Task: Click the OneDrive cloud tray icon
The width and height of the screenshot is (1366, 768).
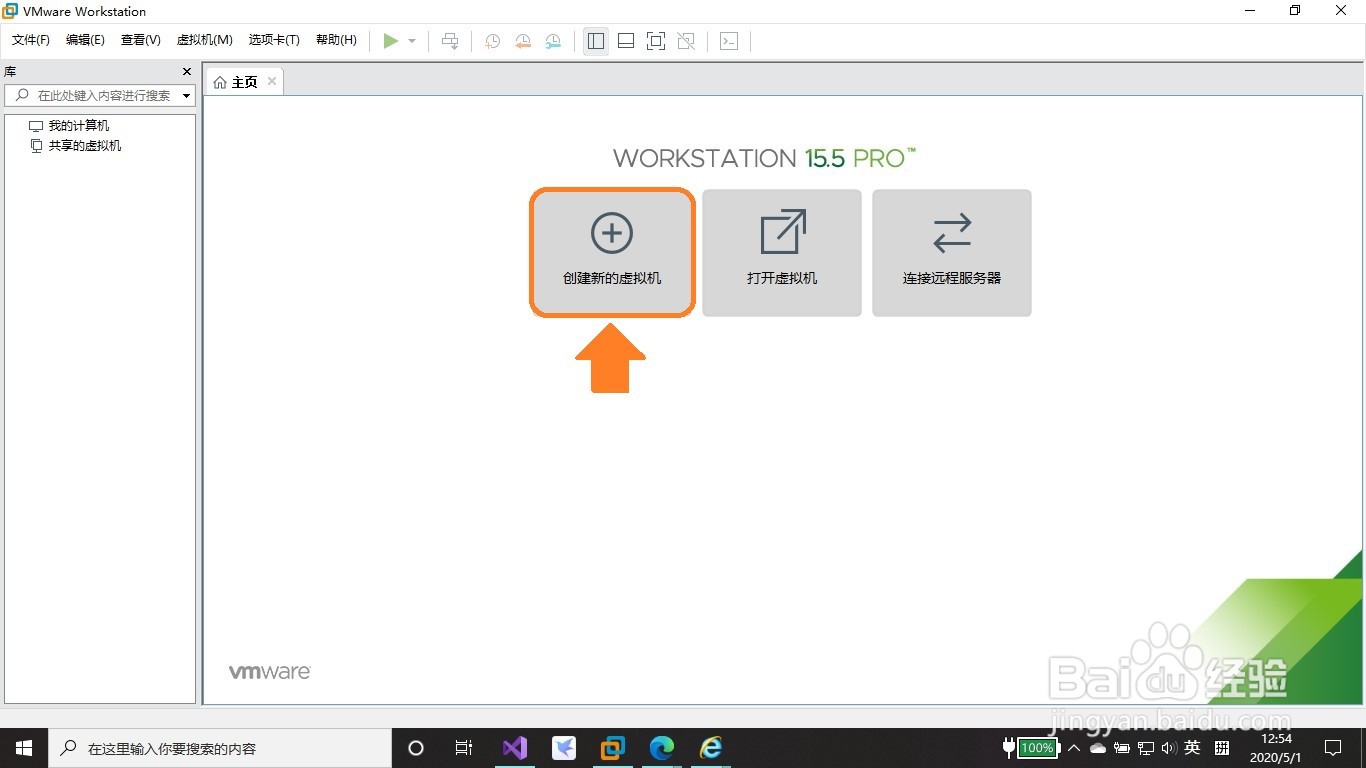Action: 1097,748
